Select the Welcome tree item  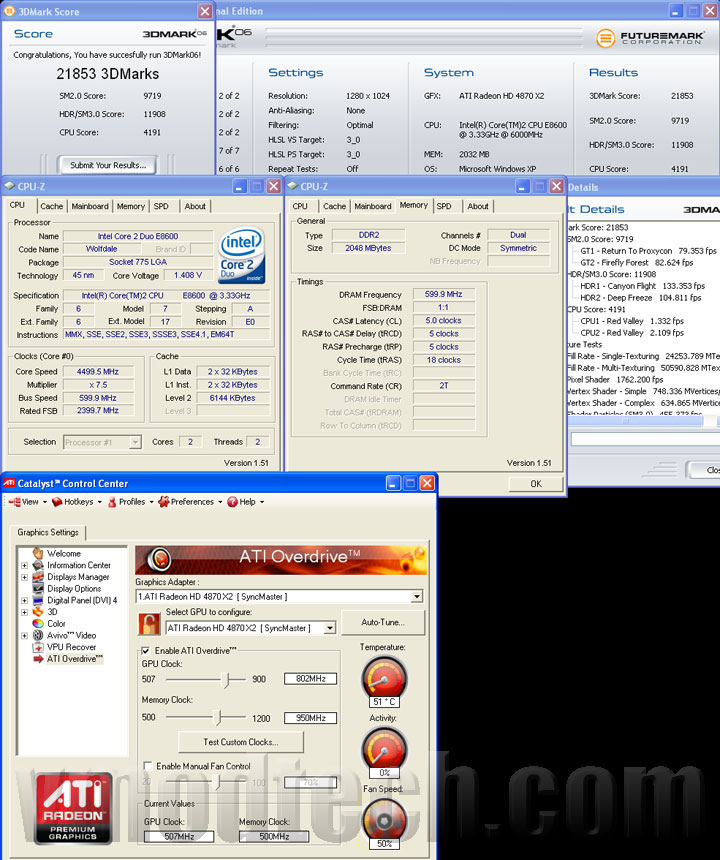[x=64, y=553]
